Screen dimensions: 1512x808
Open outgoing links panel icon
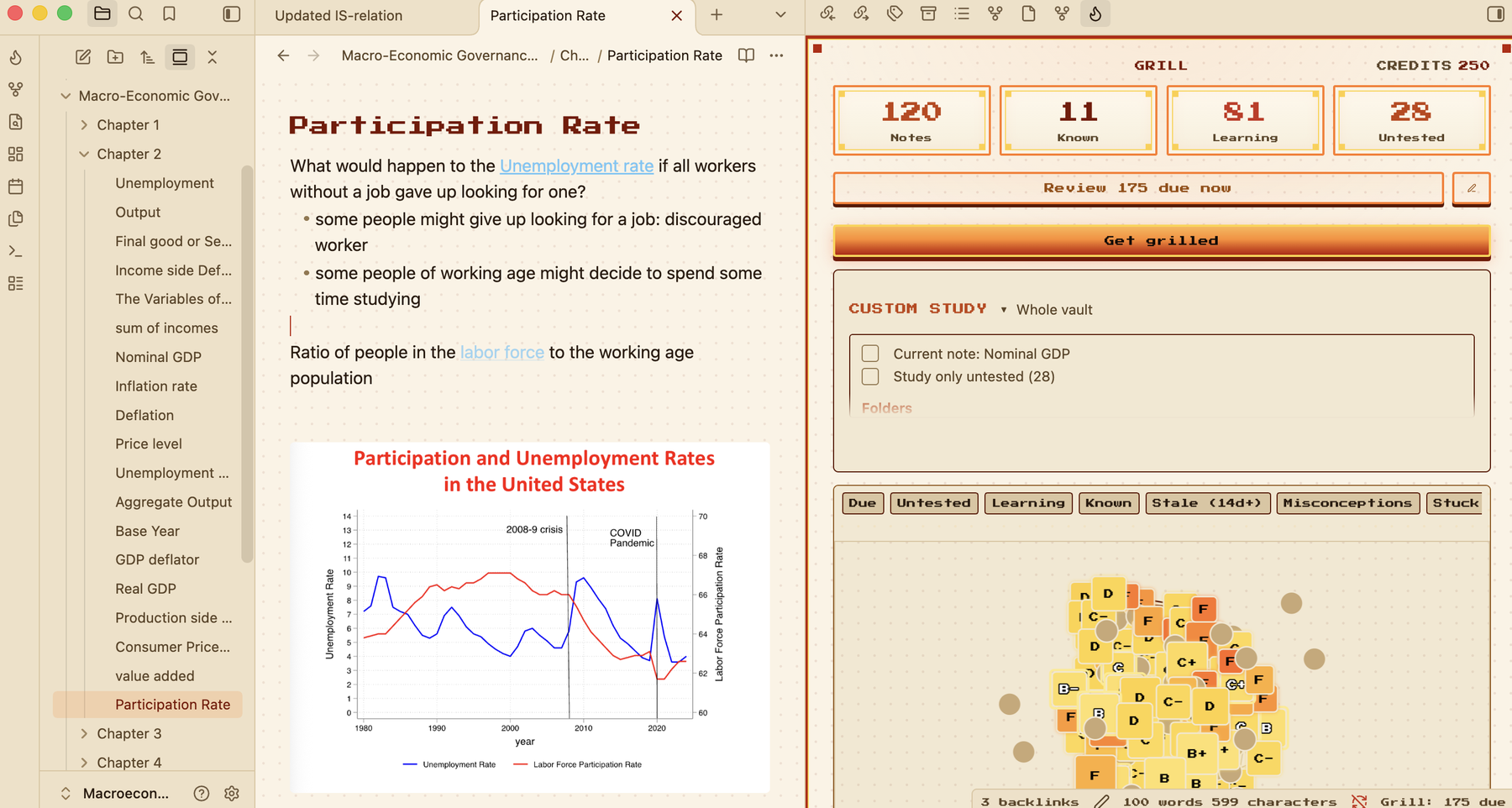coord(861,14)
